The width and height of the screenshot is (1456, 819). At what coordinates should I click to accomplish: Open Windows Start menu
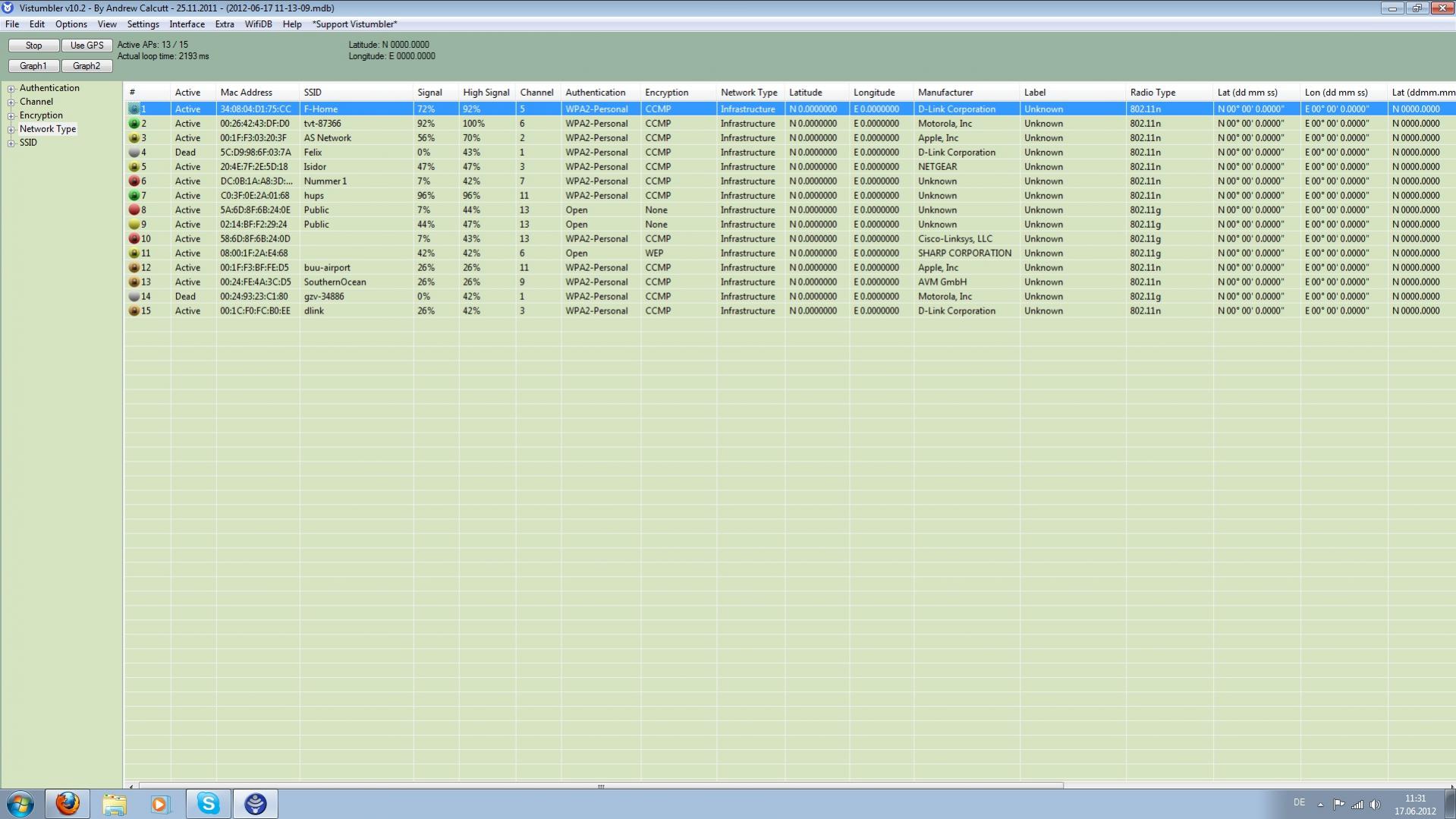pos(20,804)
